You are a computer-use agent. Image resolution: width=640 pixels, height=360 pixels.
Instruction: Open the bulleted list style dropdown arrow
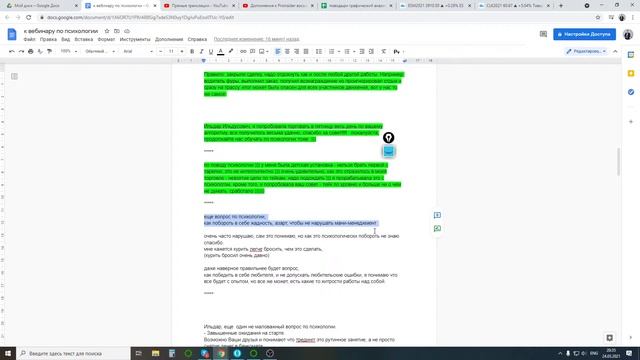click(354, 51)
